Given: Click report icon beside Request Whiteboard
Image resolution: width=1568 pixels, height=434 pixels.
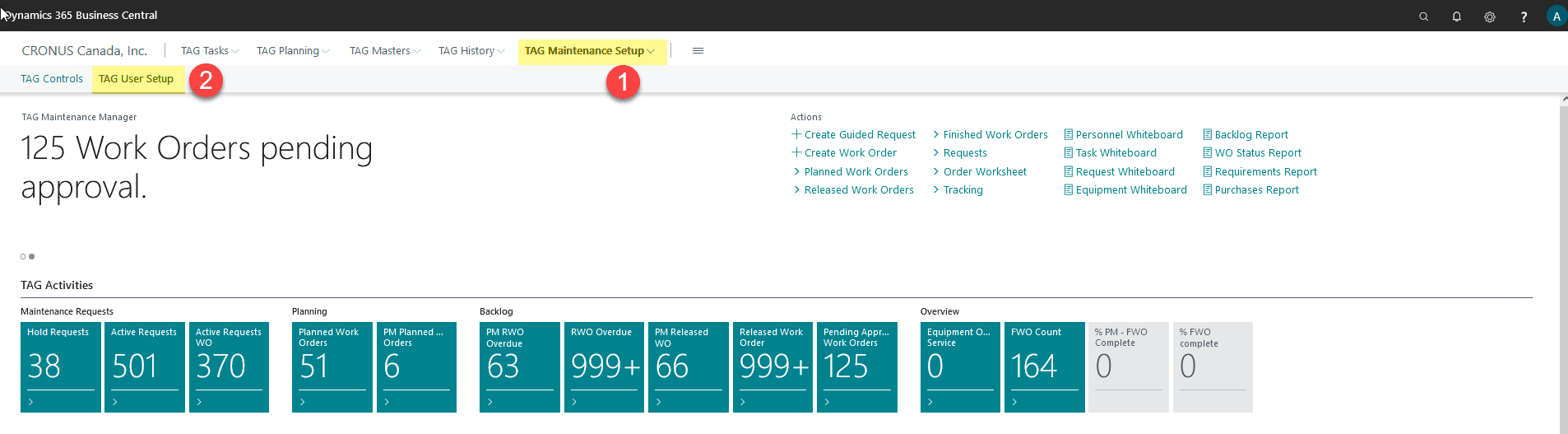Looking at the screenshot, I should 1069,171.
